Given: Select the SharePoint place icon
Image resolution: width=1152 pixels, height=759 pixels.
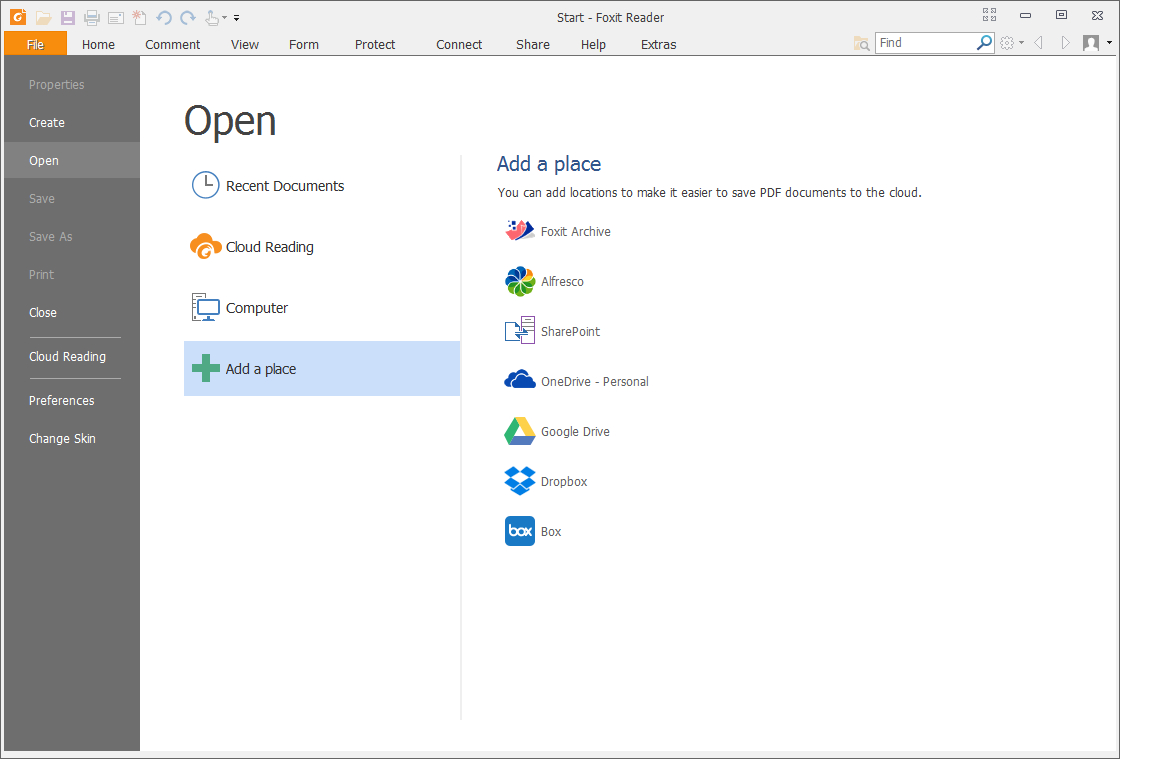Looking at the screenshot, I should pyautogui.click(x=519, y=331).
